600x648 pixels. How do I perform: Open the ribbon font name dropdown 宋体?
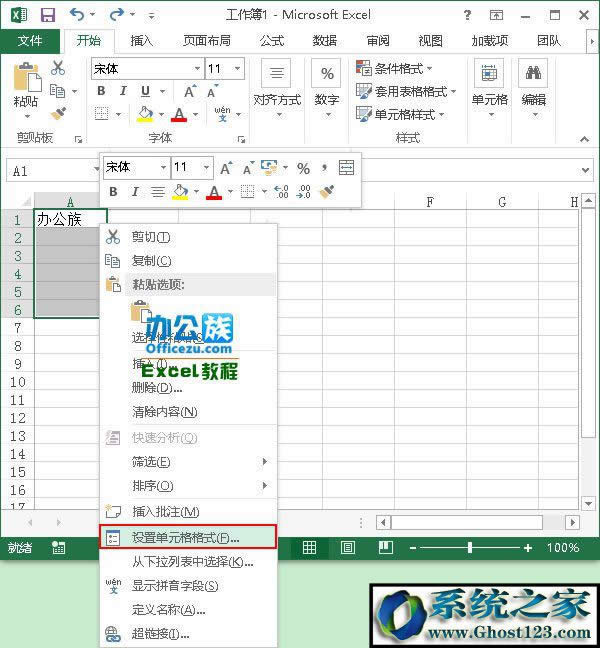(x=196, y=69)
